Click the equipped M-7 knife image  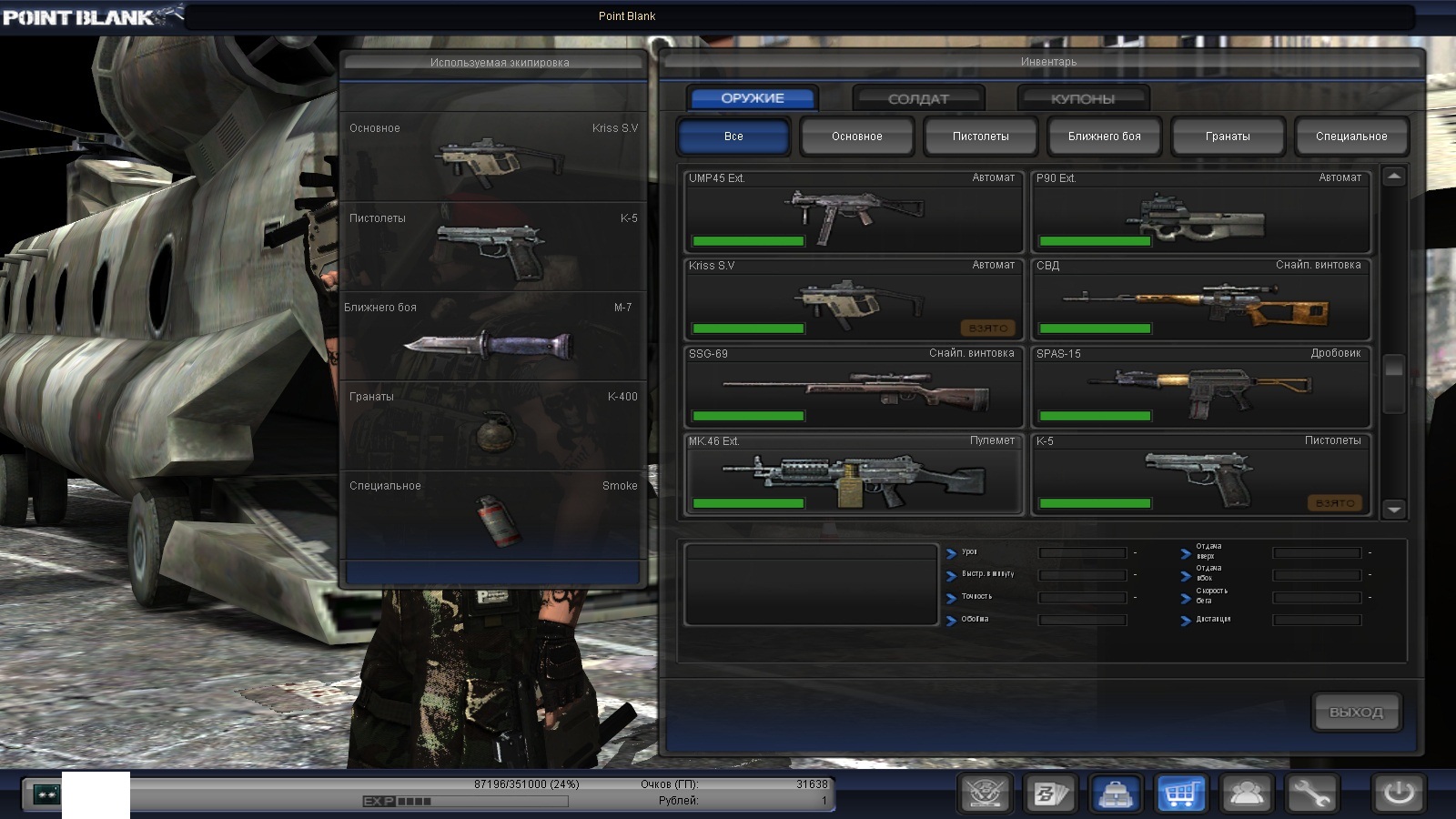coord(489,344)
